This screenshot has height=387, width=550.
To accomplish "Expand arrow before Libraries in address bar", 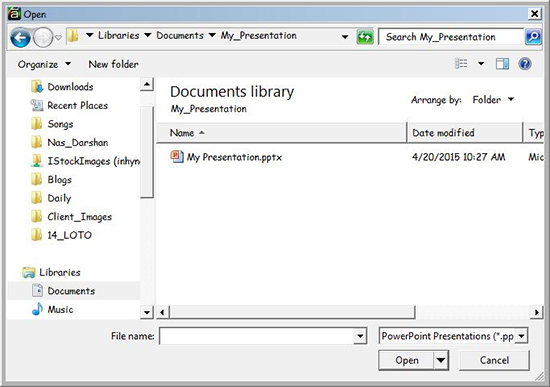I will click(90, 35).
